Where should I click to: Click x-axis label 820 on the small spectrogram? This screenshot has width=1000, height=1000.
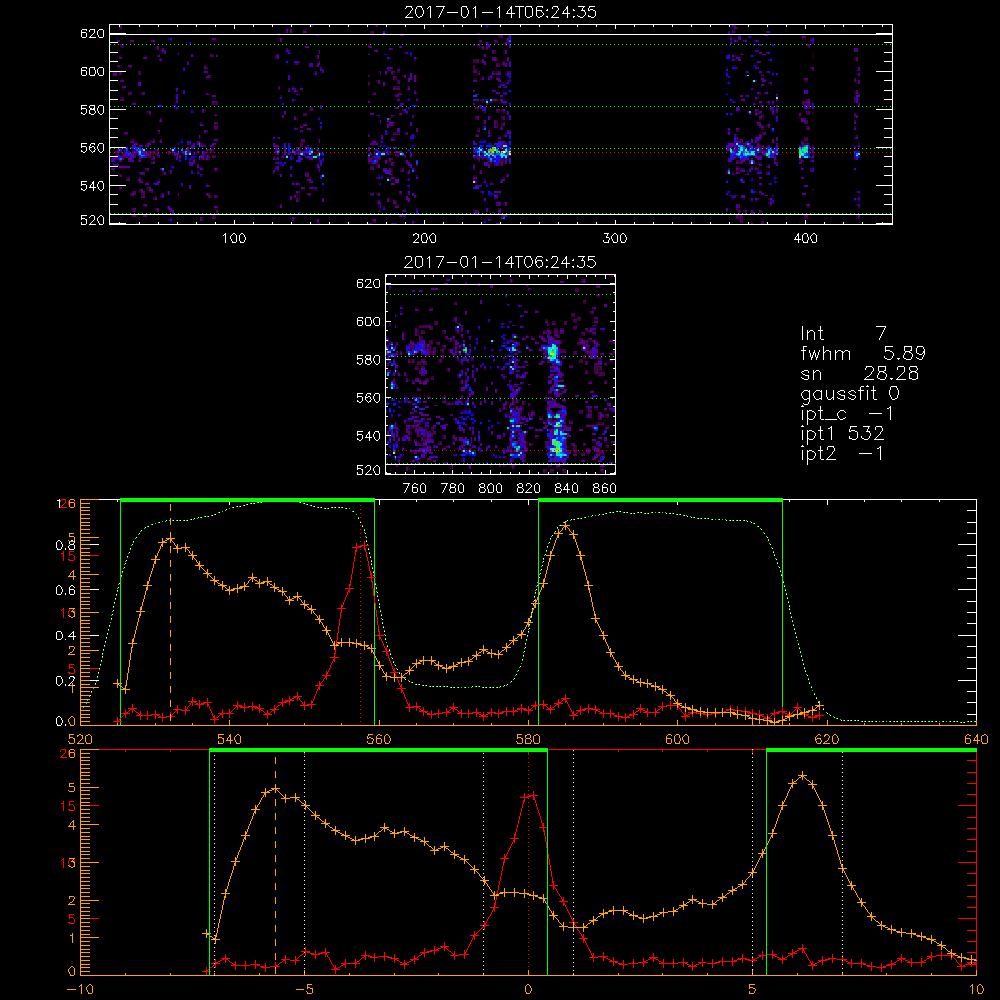point(529,489)
